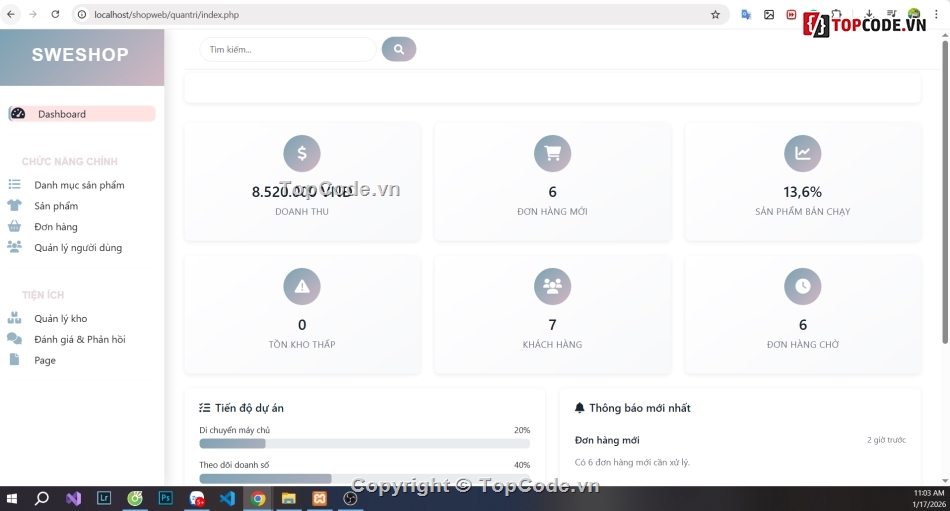Click the clock pending orders icon
Image resolution: width=950 pixels, height=511 pixels.
pos(802,286)
